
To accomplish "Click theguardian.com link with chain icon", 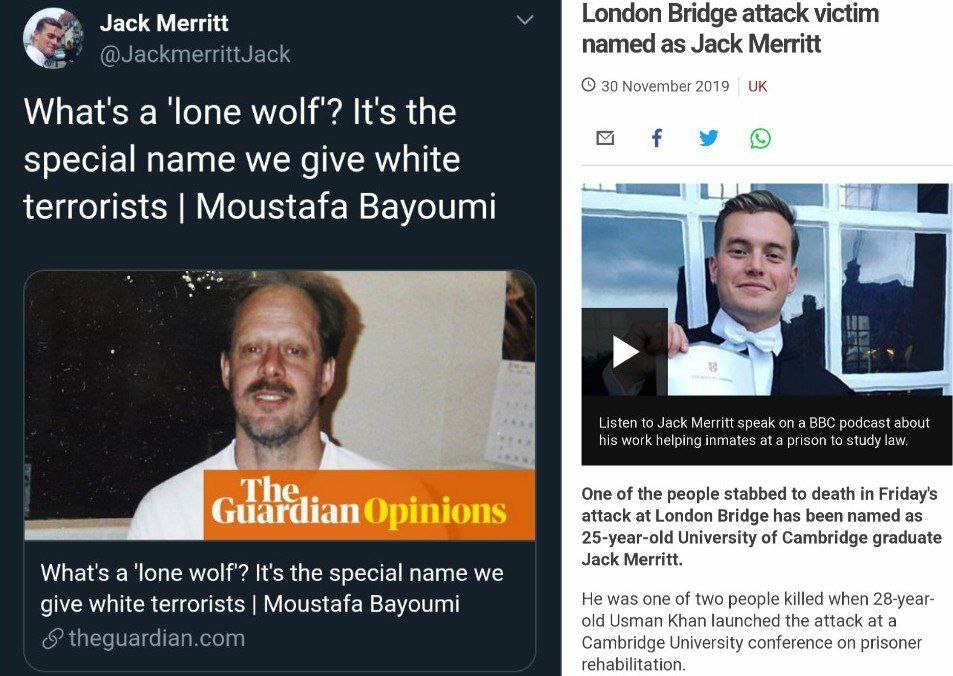I will pos(144,638).
